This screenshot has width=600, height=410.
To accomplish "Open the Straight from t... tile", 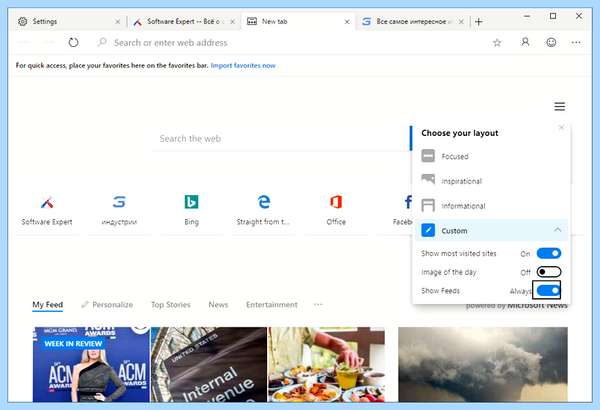I will [x=263, y=210].
